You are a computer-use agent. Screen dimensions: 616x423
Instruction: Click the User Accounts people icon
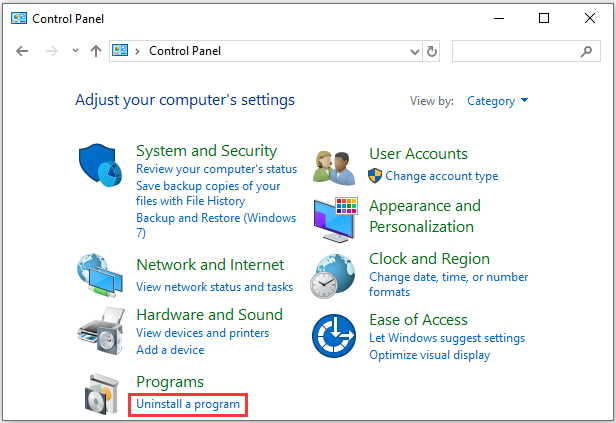tap(334, 168)
